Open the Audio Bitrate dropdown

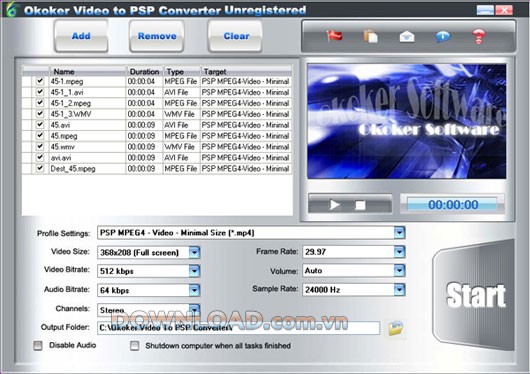[194, 290]
